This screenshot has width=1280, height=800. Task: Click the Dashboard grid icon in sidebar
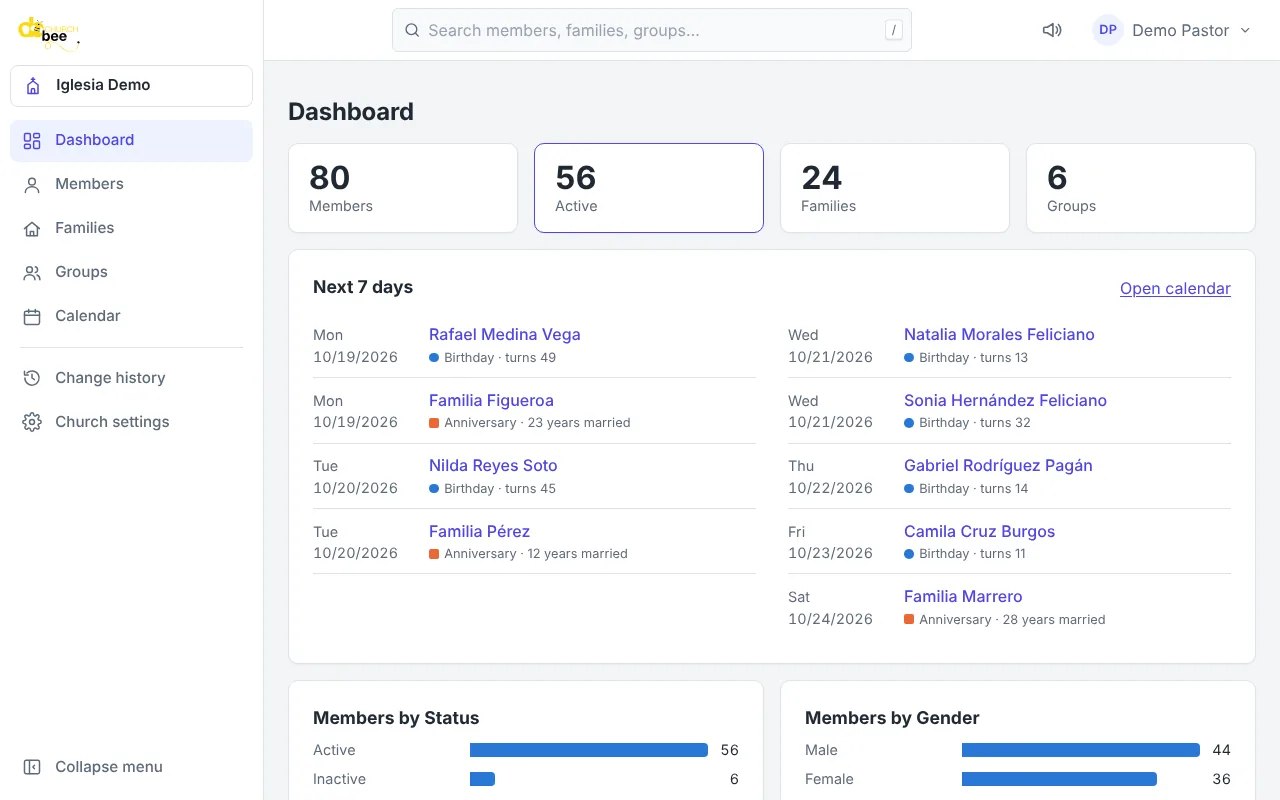[x=32, y=141]
